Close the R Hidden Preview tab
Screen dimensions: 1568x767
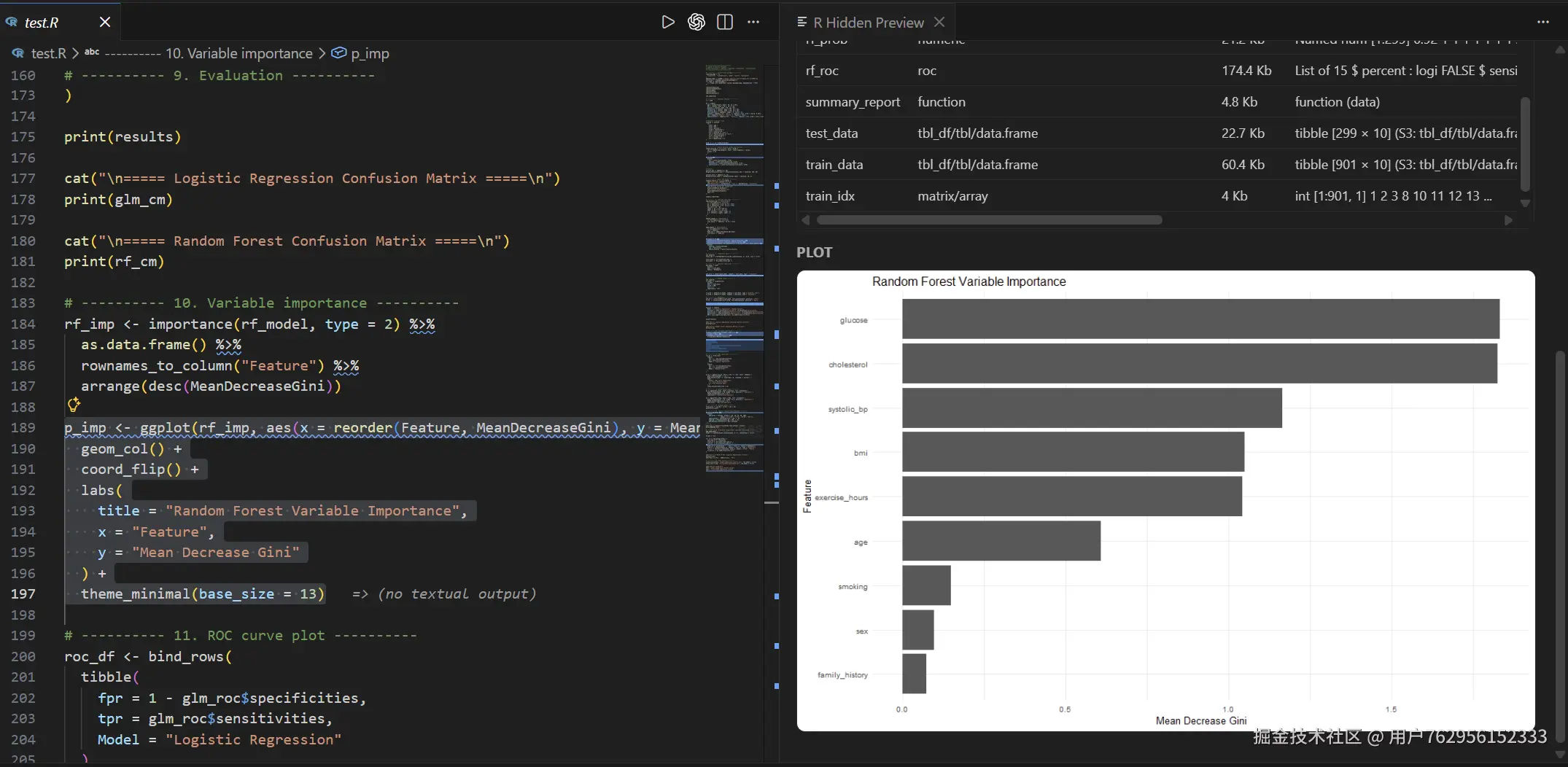[939, 22]
